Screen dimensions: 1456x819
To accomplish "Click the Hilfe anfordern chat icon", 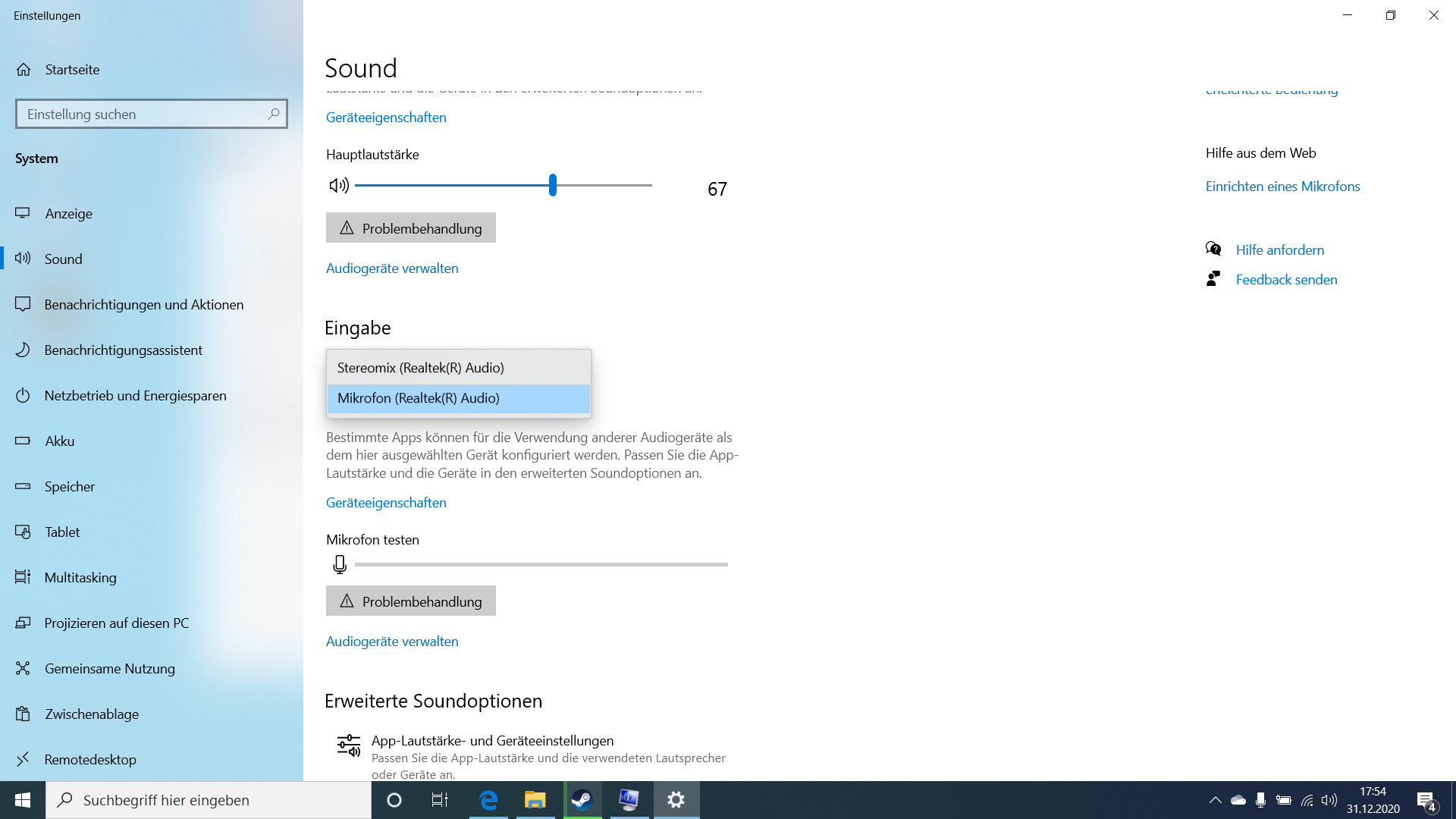I will tap(1213, 249).
